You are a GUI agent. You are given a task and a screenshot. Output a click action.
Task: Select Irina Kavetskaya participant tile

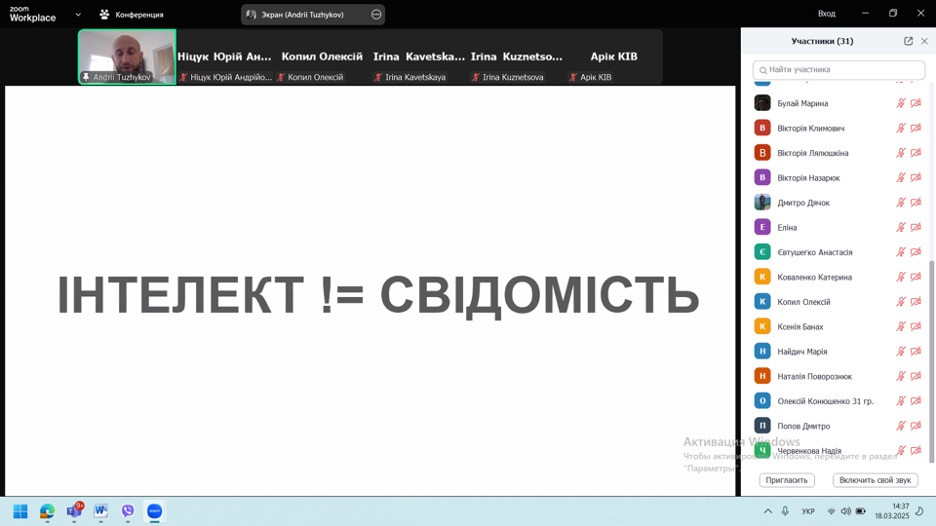tap(419, 57)
